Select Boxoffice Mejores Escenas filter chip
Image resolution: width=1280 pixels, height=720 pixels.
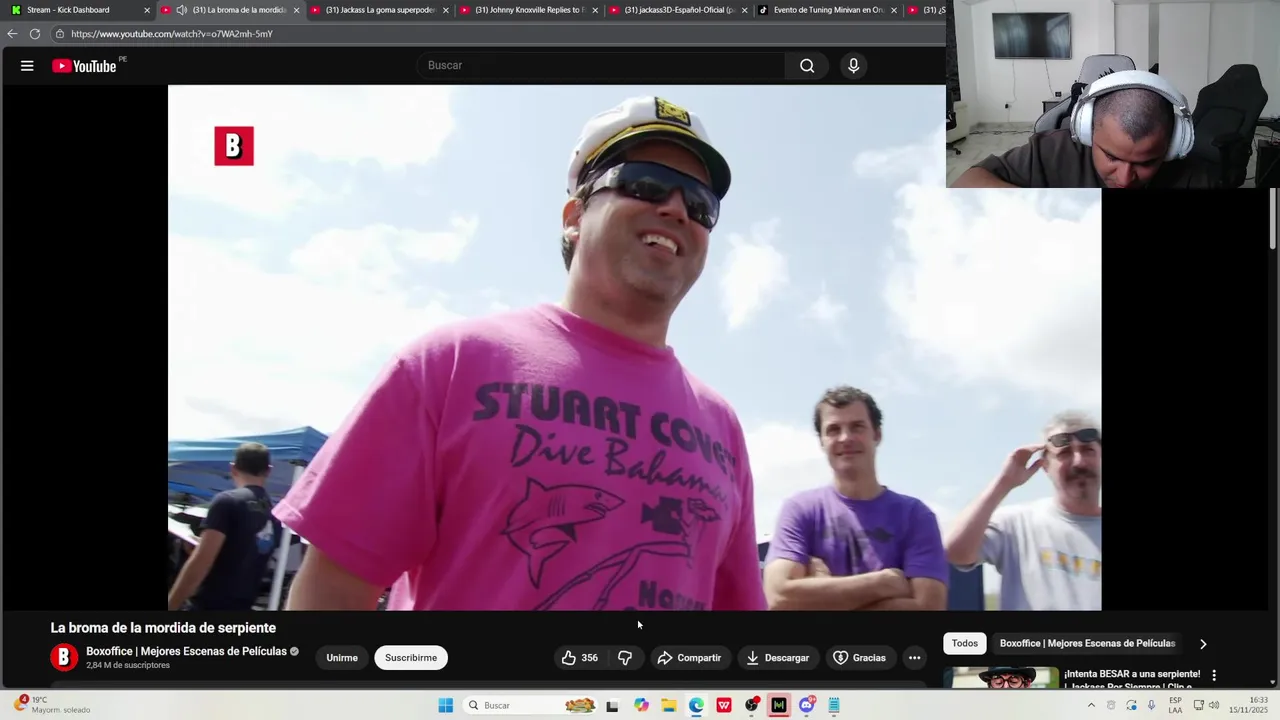pos(1087,644)
